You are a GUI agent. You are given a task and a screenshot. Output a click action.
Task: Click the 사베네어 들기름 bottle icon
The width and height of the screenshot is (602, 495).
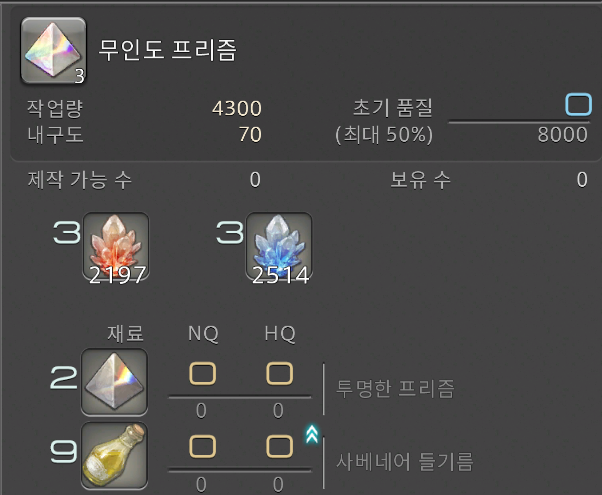pos(114,455)
